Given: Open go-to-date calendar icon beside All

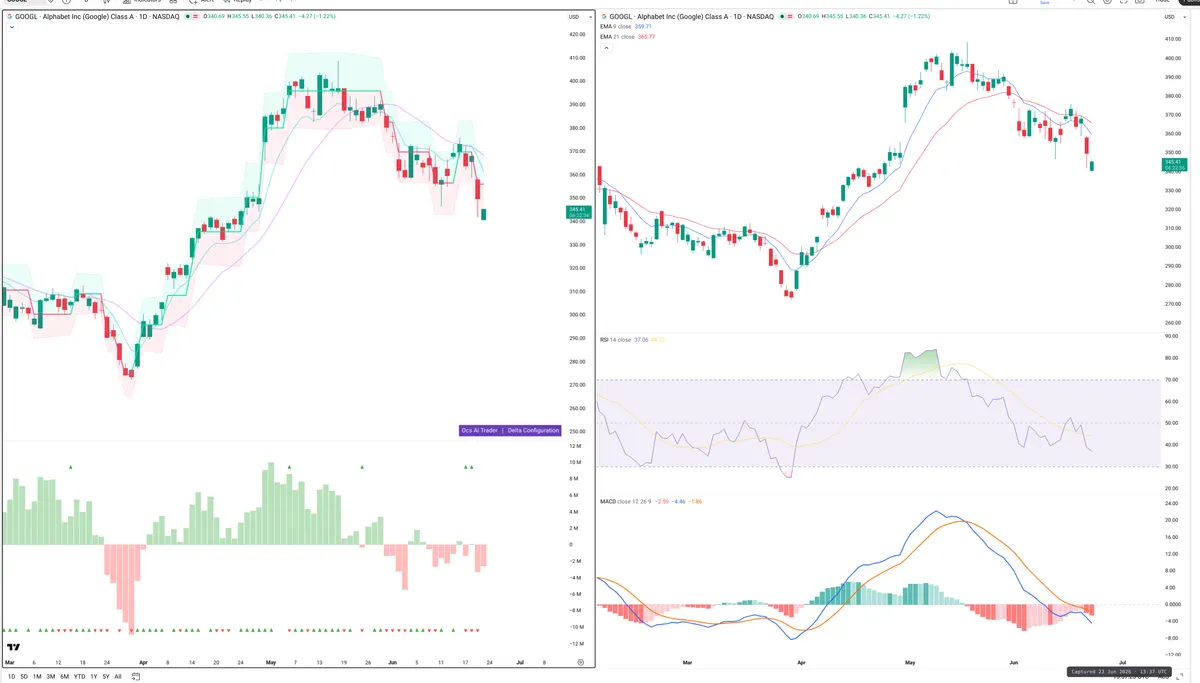Looking at the screenshot, I should tap(135, 677).
